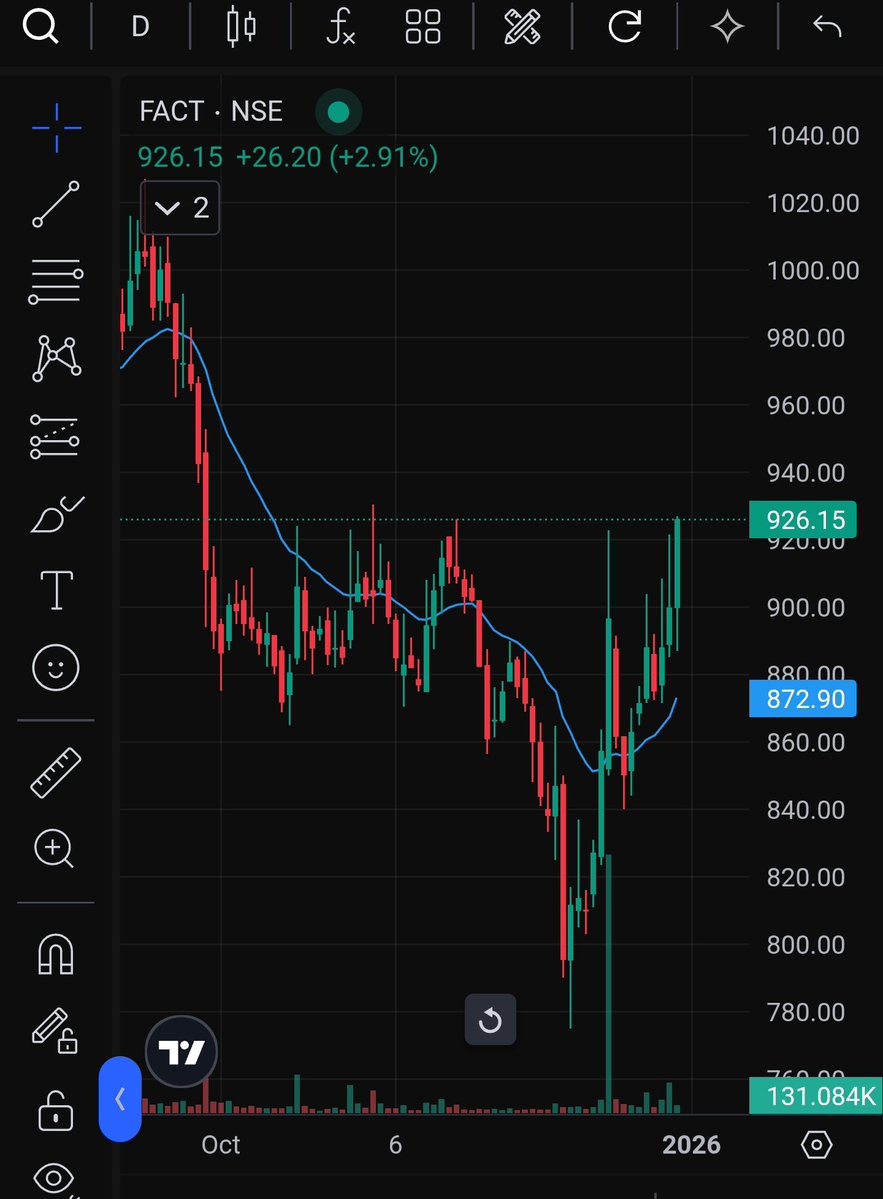Screen dimensions: 883x1199
Task: Toggle hide all drawings eye icon
Action: (x=54, y=1178)
